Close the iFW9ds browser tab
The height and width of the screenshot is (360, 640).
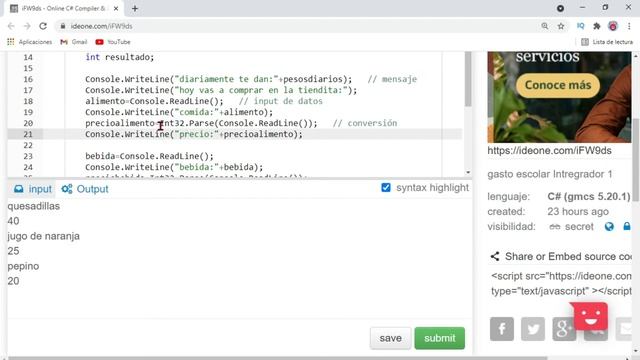coord(116,8)
